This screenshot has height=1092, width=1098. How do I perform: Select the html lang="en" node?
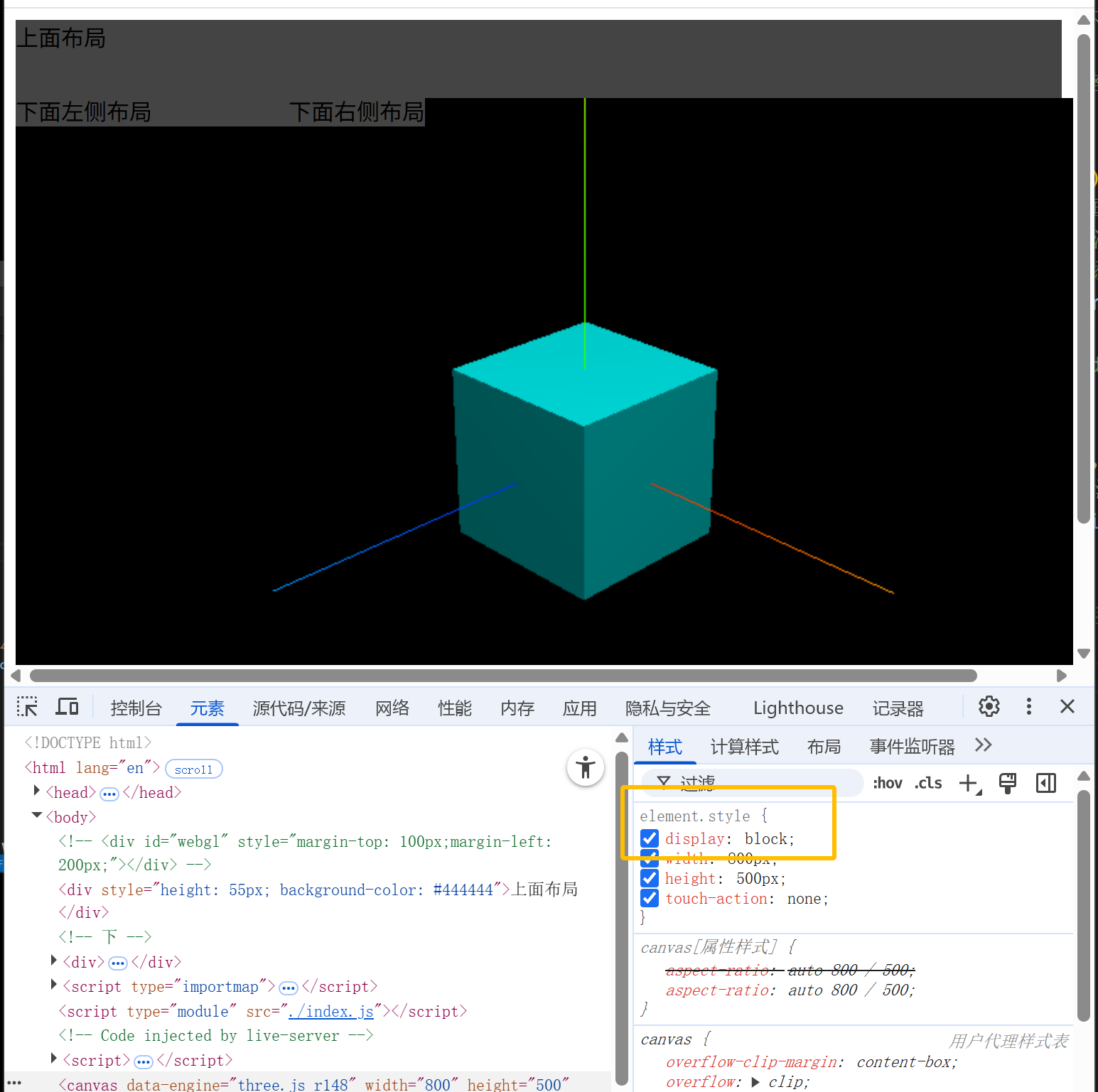92,768
